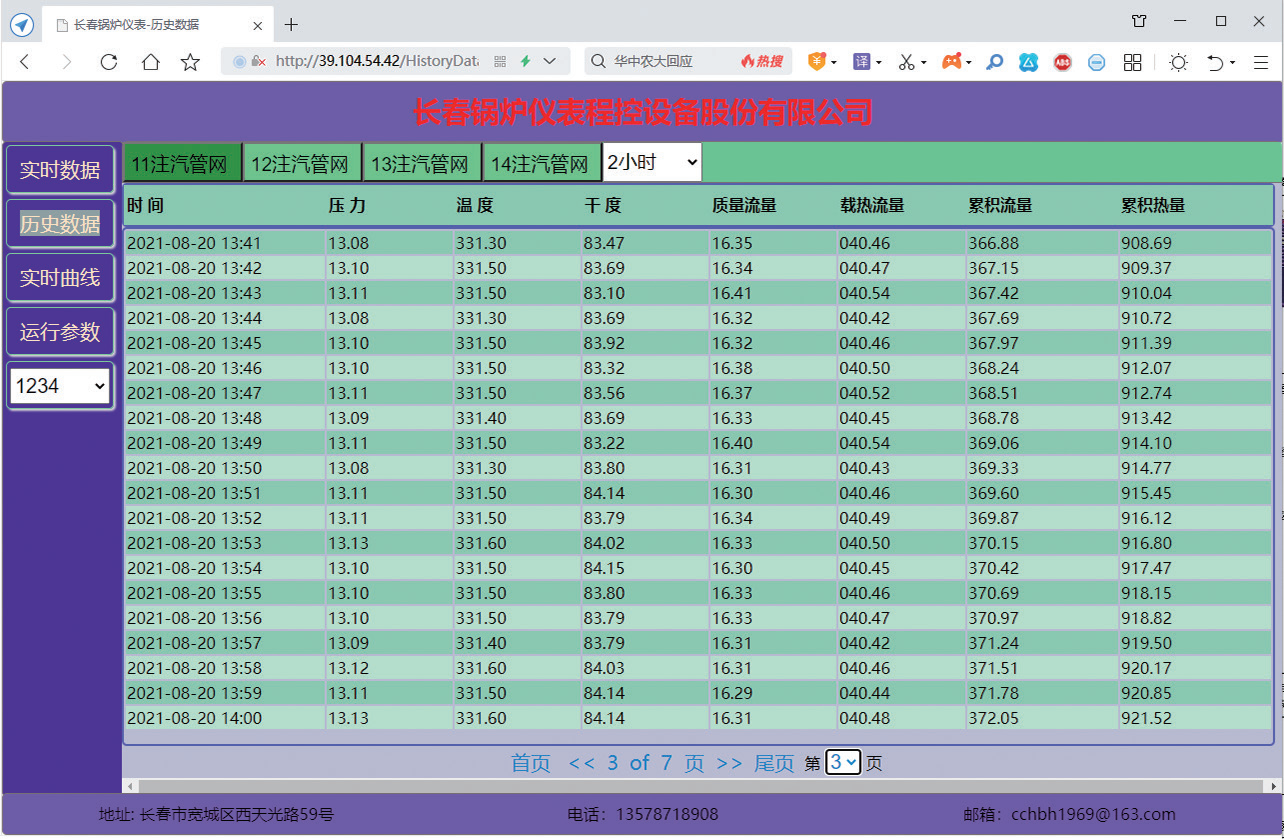
Task: Open the 2小时 time range dropdown
Action: point(652,162)
